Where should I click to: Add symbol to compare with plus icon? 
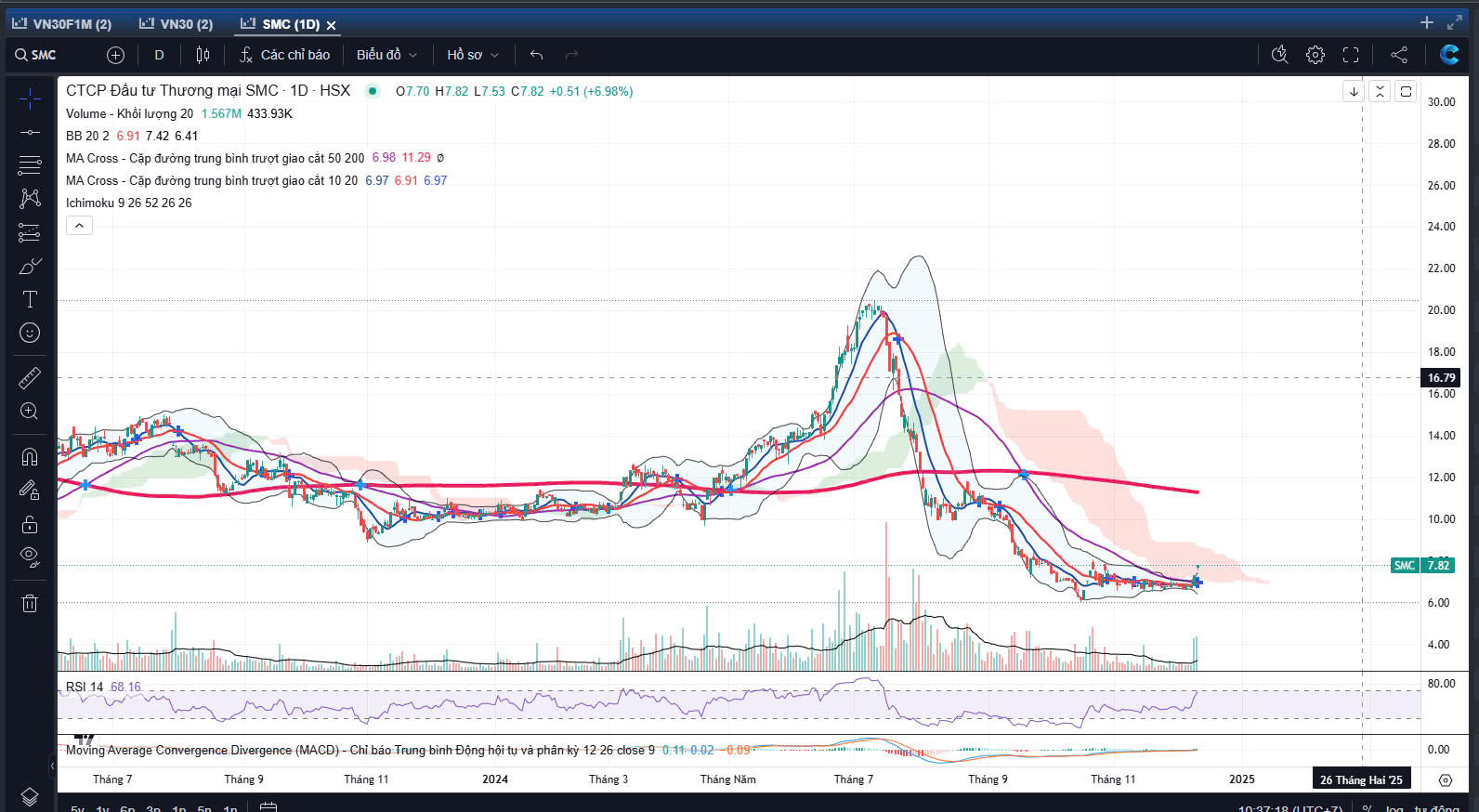[x=115, y=55]
